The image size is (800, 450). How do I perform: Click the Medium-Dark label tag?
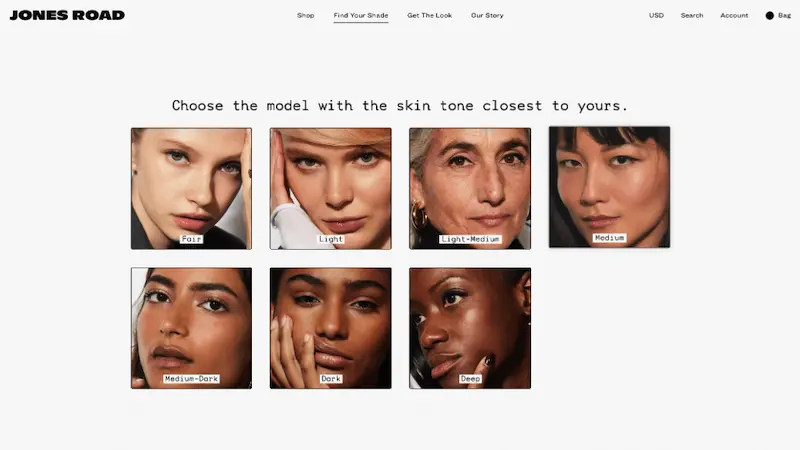[191, 379]
